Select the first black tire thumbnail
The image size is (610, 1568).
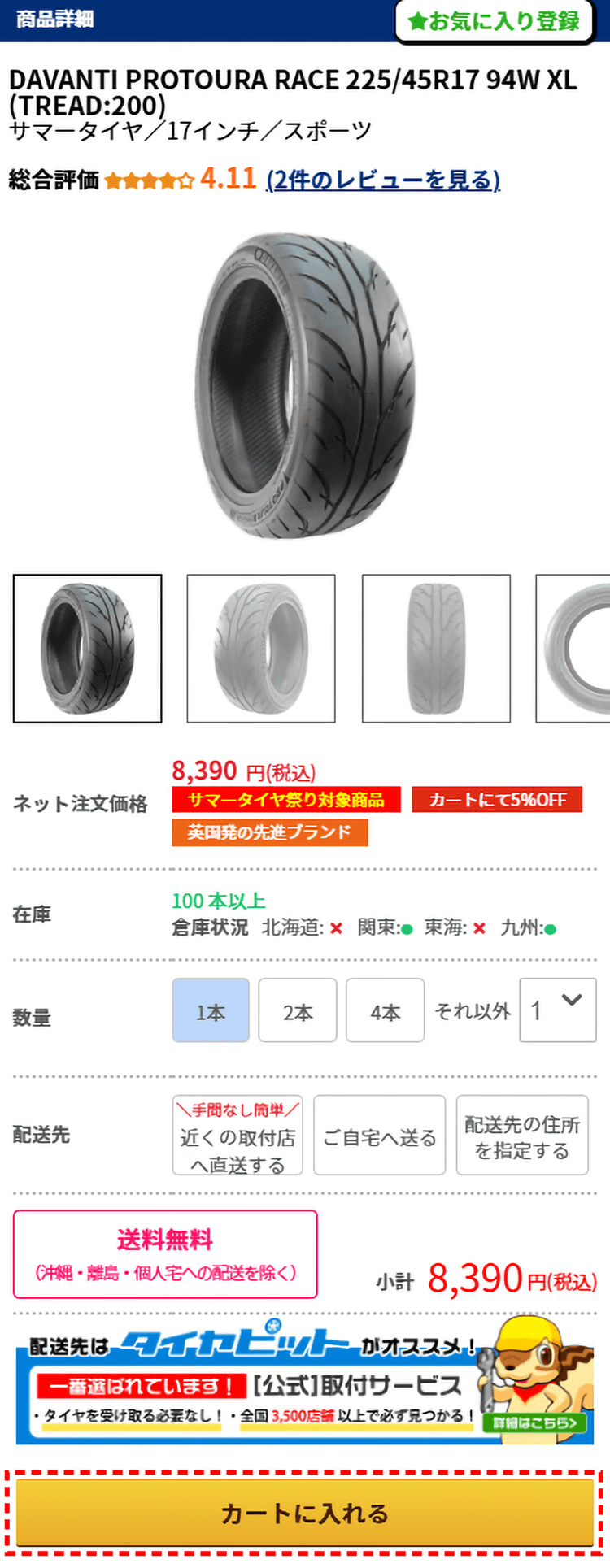tap(87, 649)
